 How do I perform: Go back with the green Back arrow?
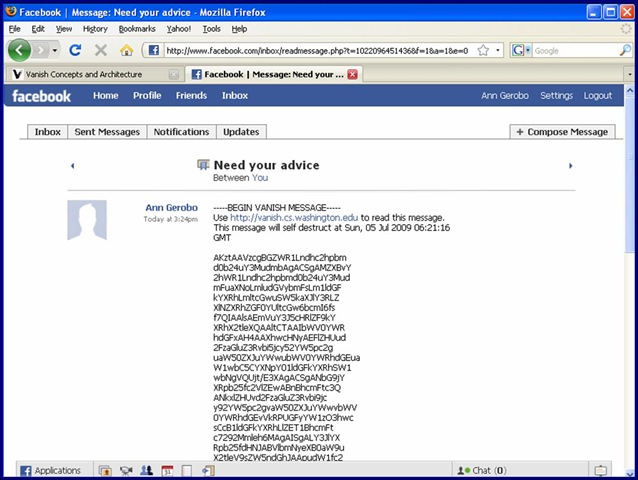tap(19, 50)
